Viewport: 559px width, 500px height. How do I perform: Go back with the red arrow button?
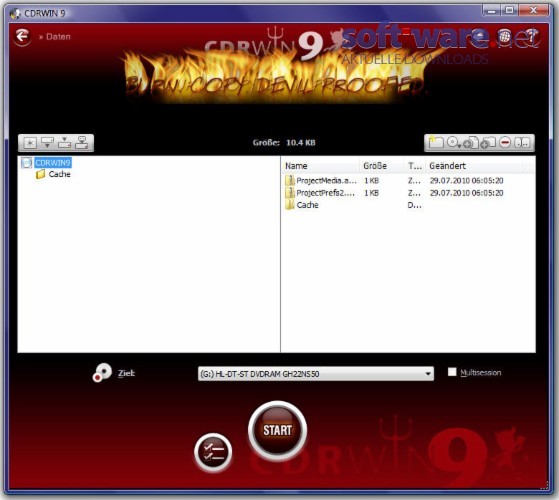tap(22, 36)
